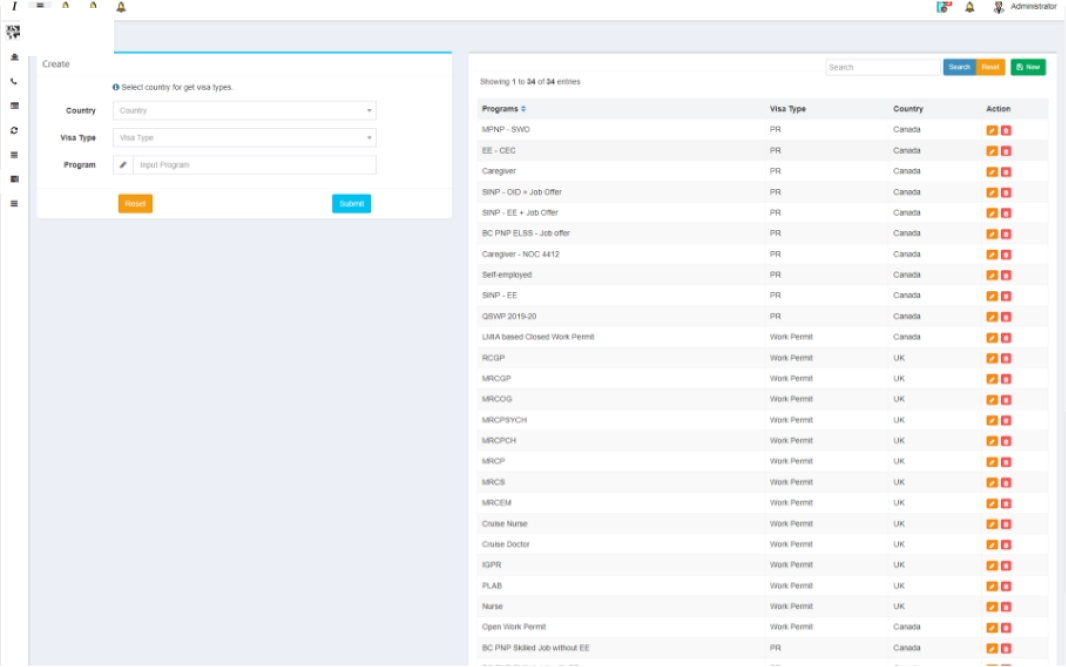This screenshot has width=1066, height=667.
Task: Click the hamburger menu toggle in top bar
Action: pyautogui.click(x=40, y=6)
